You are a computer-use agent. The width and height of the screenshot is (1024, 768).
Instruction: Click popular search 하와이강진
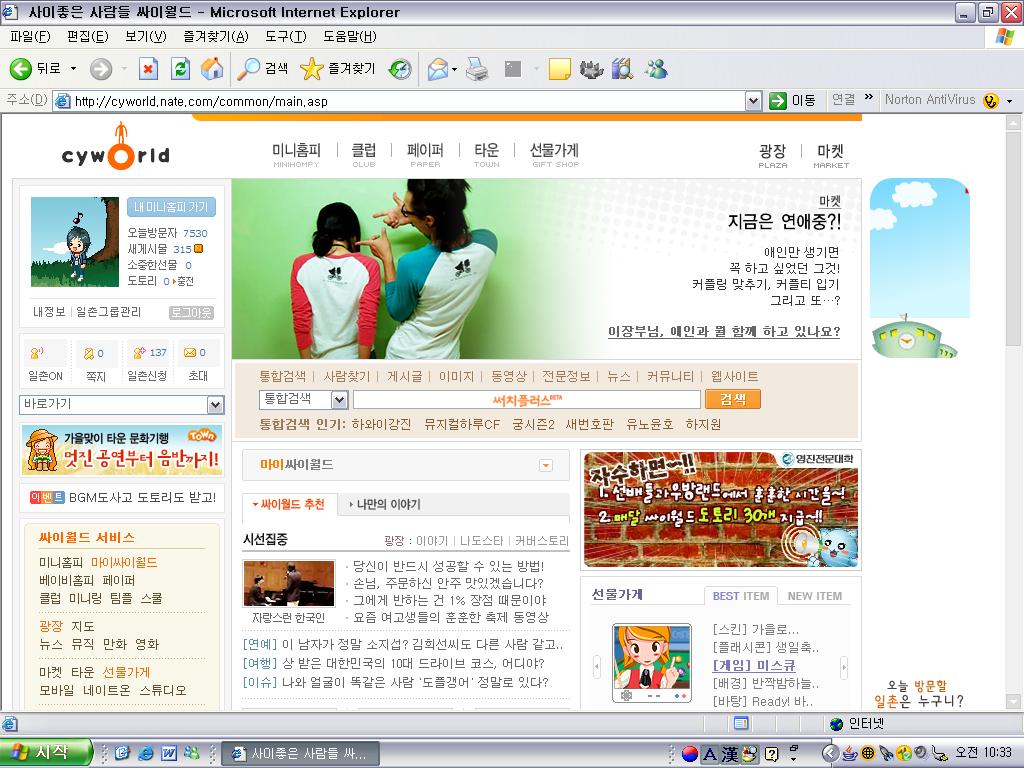pyautogui.click(x=381, y=424)
